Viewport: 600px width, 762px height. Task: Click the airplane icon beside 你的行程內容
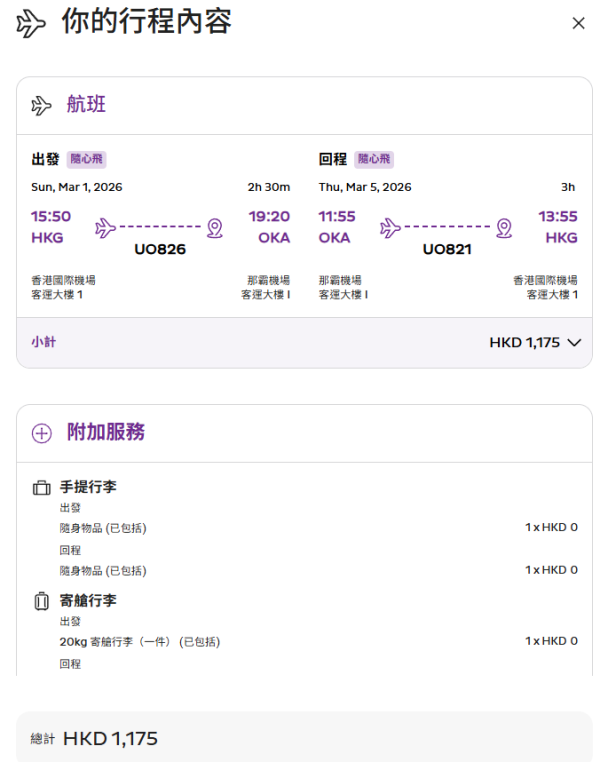(x=31, y=24)
